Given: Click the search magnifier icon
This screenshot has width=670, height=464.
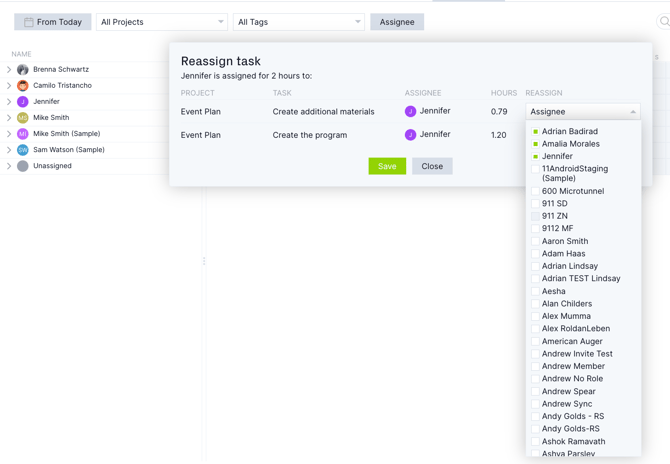Looking at the screenshot, I should tap(664, 21).
